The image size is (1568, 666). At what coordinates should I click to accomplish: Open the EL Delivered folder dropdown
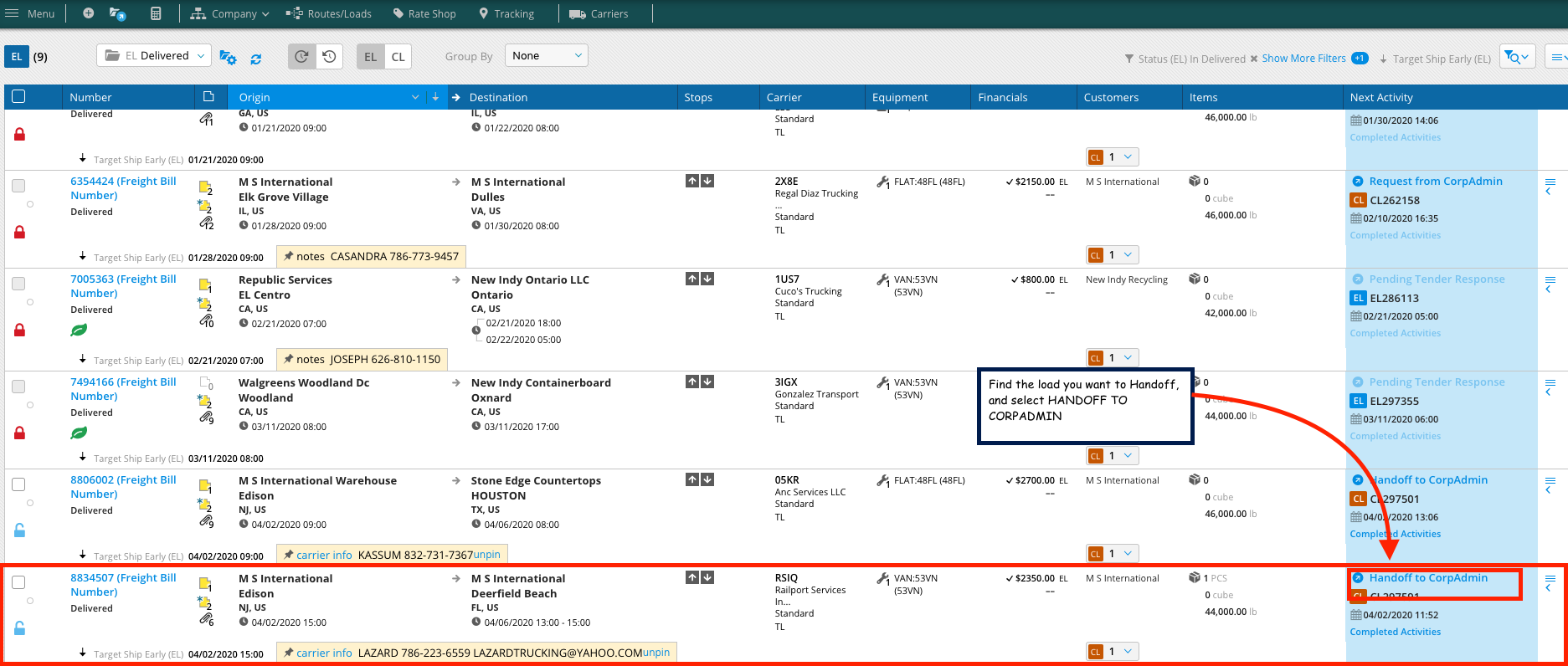(x=154, y=56)
